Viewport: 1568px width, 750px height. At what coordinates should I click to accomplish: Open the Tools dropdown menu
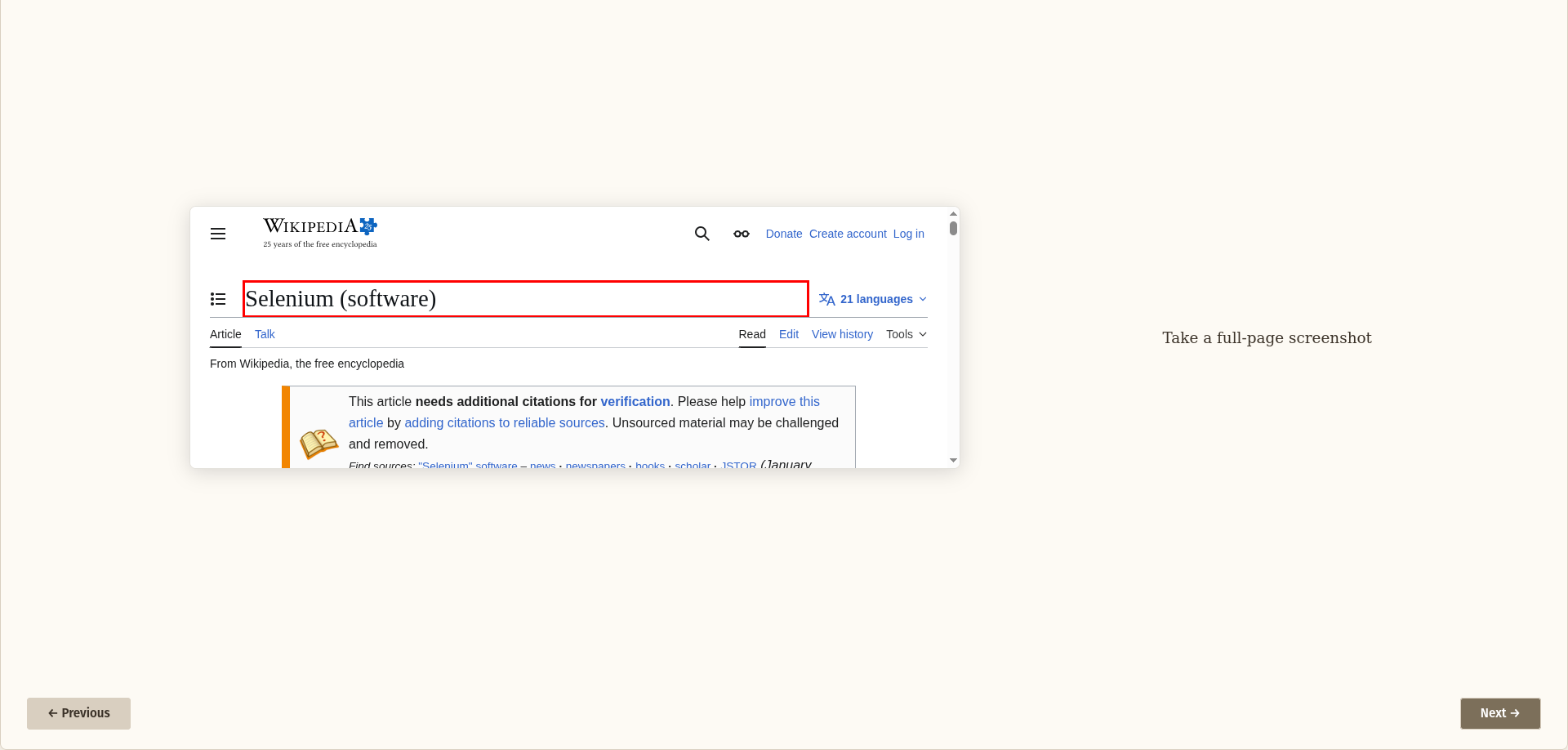(906, 334)
